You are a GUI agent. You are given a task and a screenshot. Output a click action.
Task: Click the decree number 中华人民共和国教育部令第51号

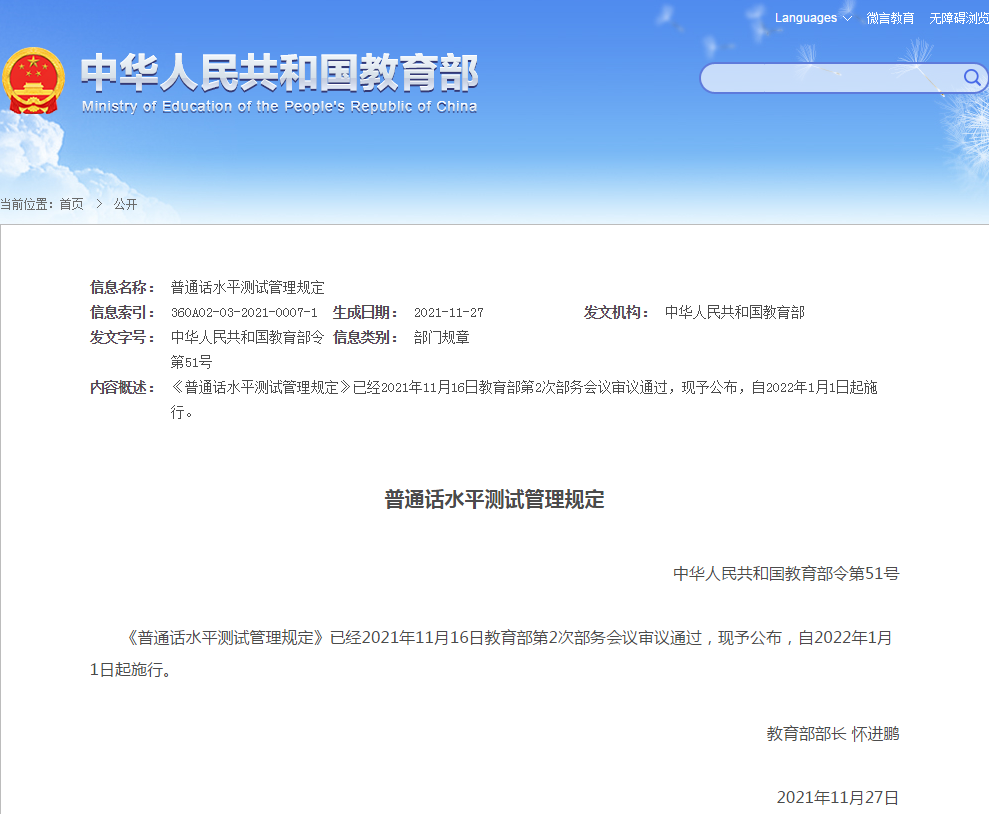[786, 573]
